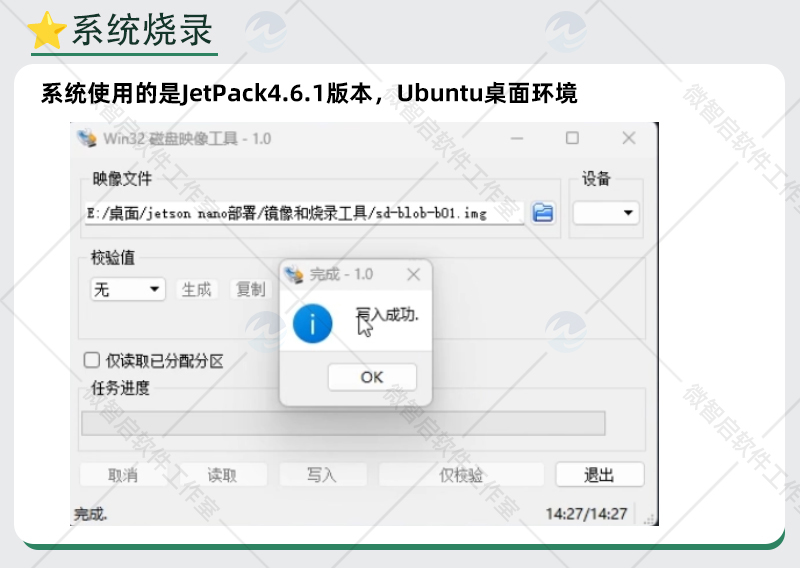
Task: Click the Win32 Disk Imager title bar icon
Action: tap(89, 138)
